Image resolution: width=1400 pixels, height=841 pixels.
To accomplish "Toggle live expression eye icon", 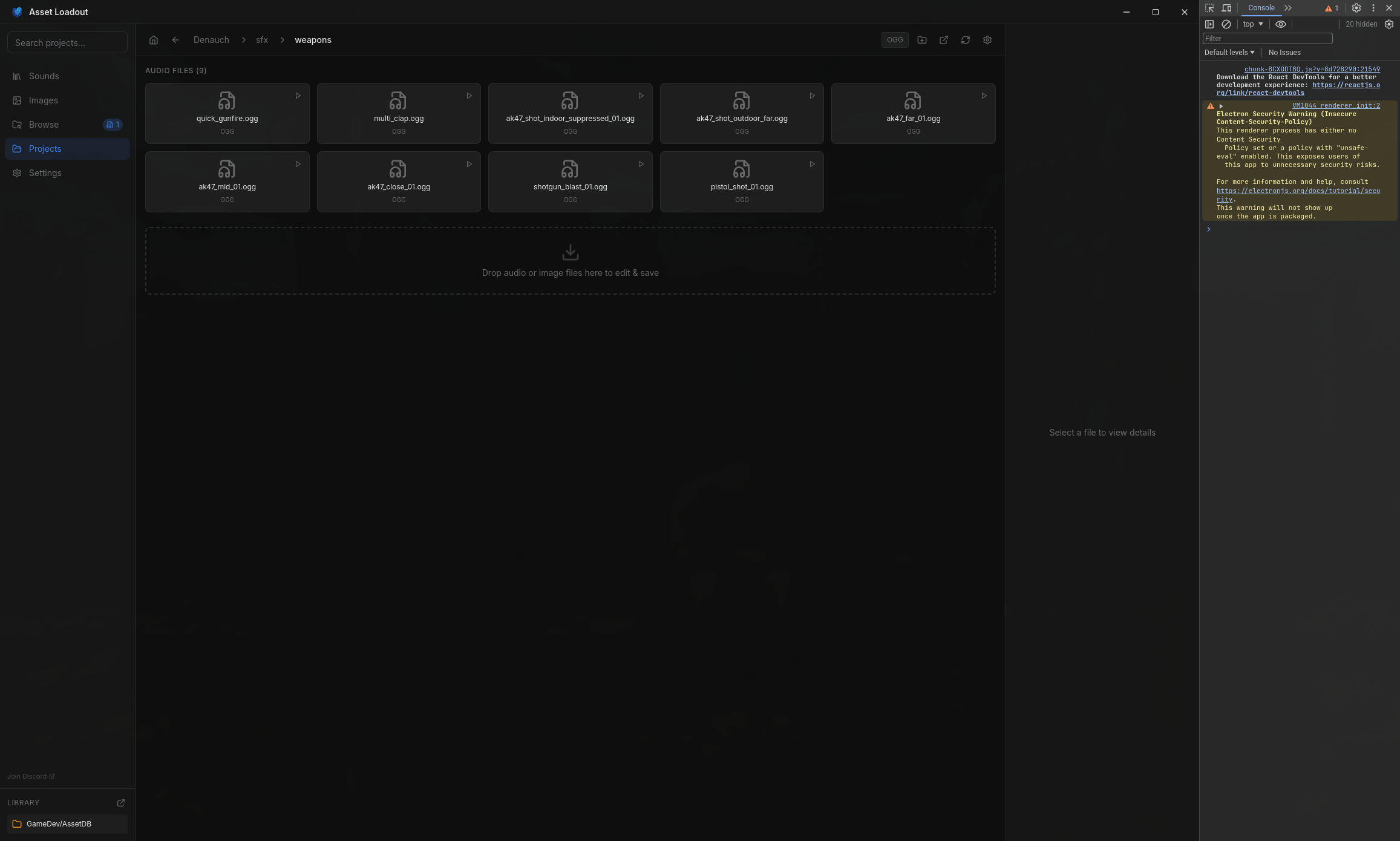I will click(x=1281, y=24).
